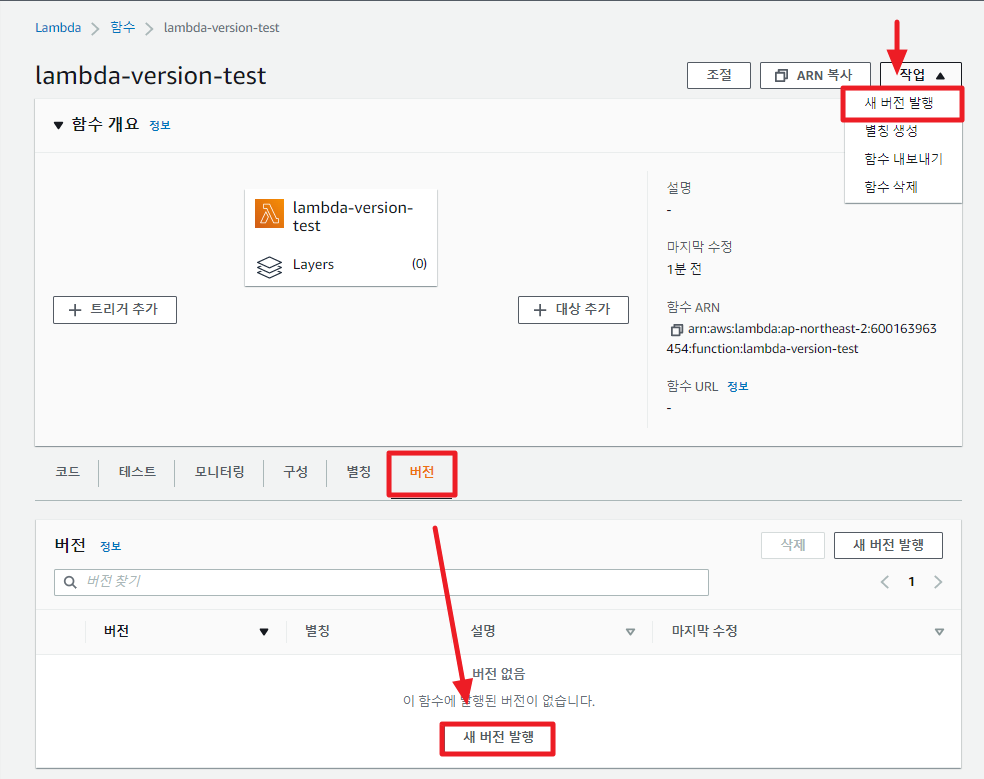984x779 pixels.
Task: Click 대상 추가 button
Action: click(573, 310)
